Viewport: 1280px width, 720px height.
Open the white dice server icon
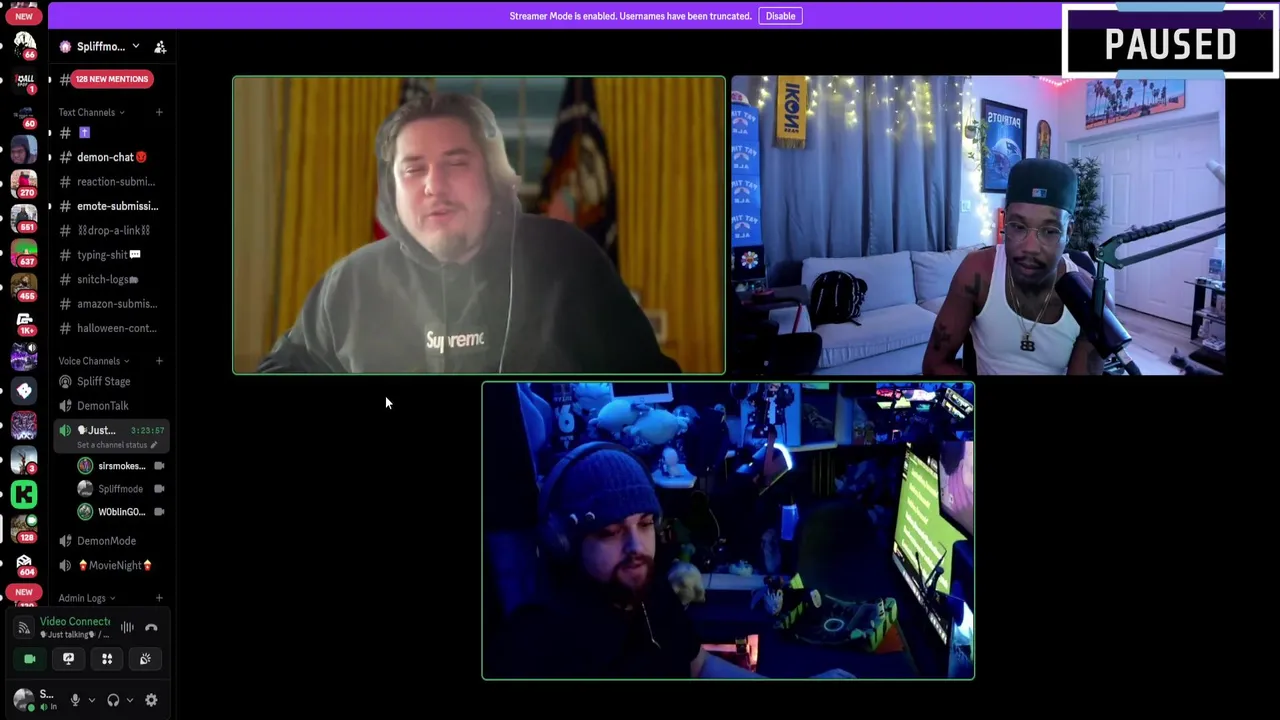pos(24,391)
